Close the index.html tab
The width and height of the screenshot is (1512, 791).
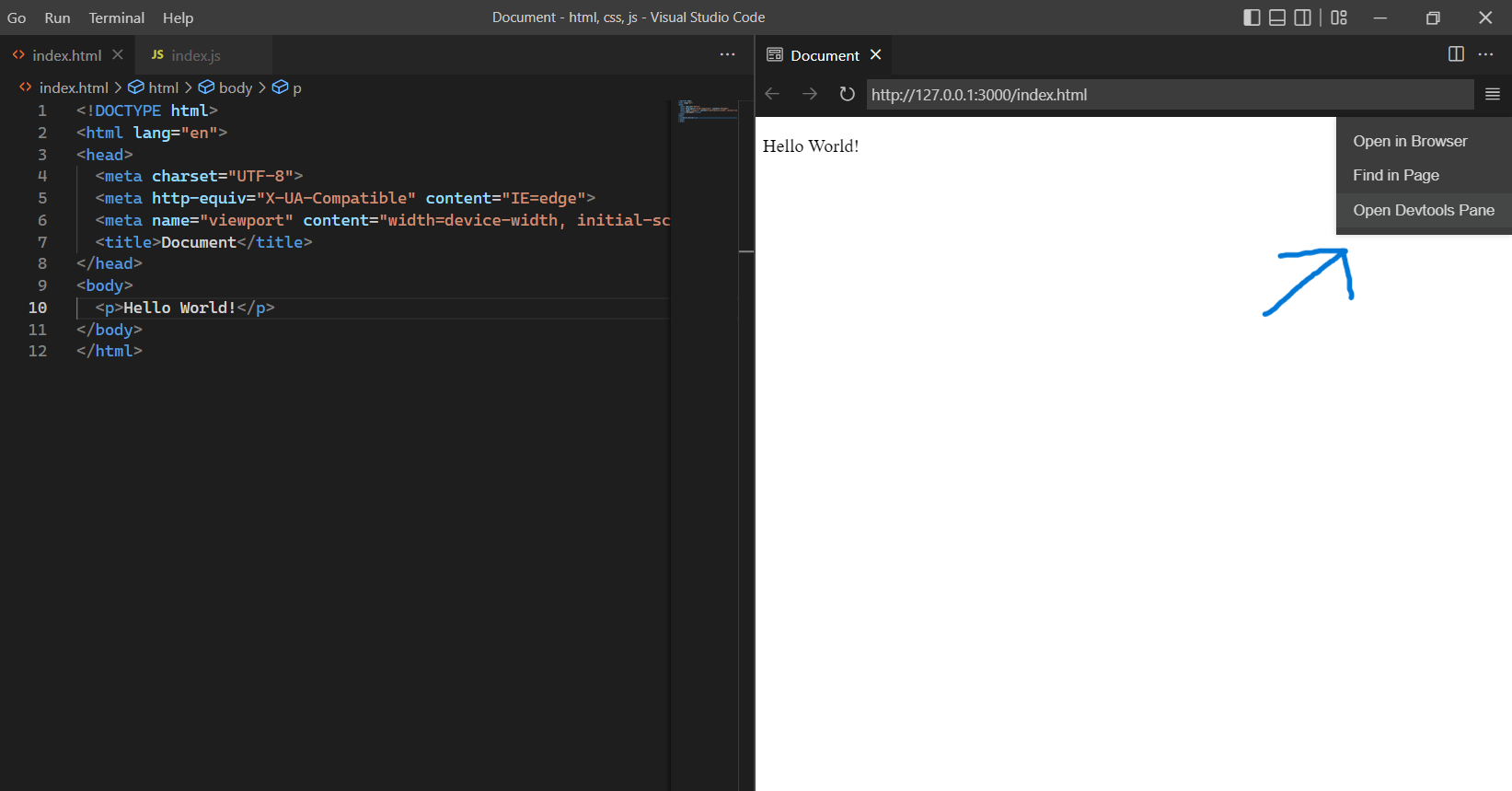pyautogui.click(x=118, y=55)
